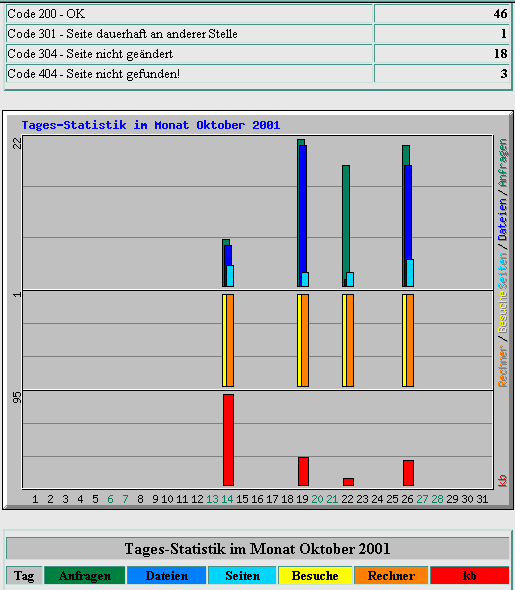Viewport: 515px width, 590px height.
Task: Click the 'Code 200 - OK' row label
Action: point(46,14)
